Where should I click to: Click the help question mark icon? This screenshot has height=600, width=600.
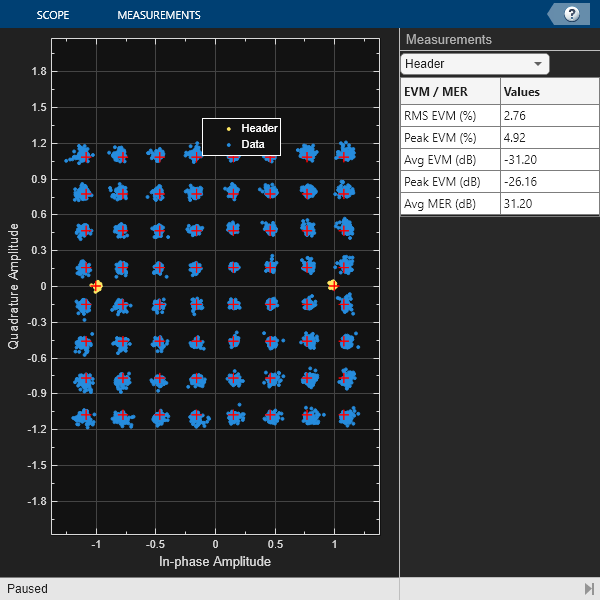(572, 14)
